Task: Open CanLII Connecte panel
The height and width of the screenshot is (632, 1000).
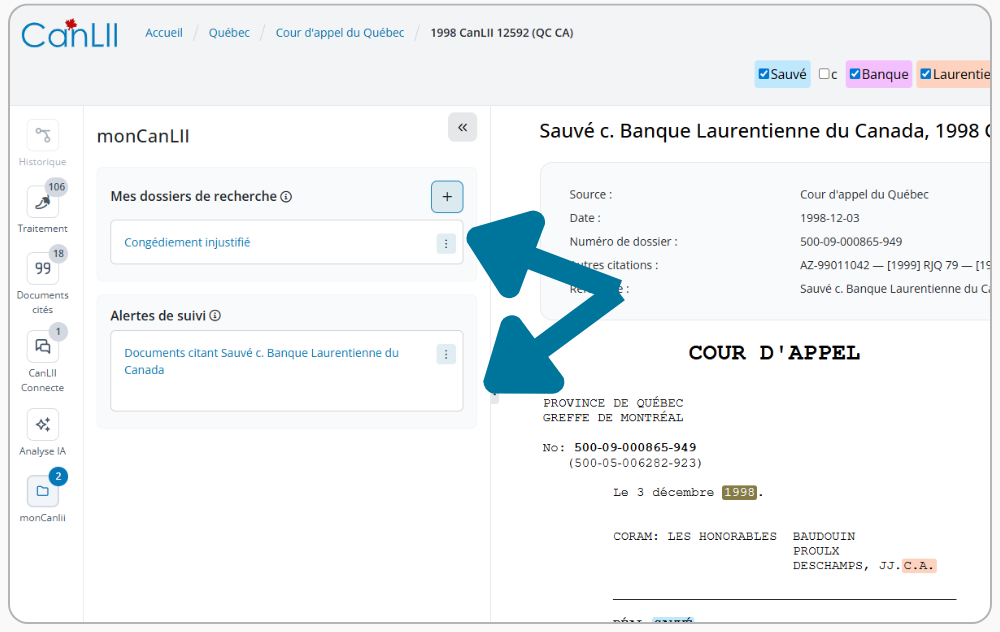Action: point(42,347)
